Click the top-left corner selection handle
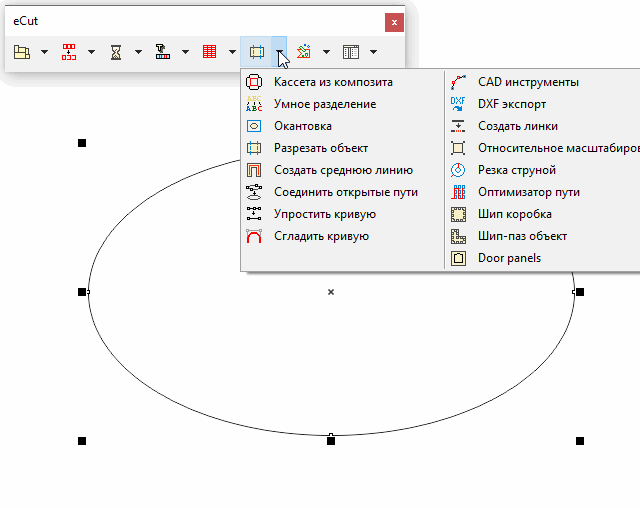The width and height of the screenshot is (640, 508). coord(82,143)
